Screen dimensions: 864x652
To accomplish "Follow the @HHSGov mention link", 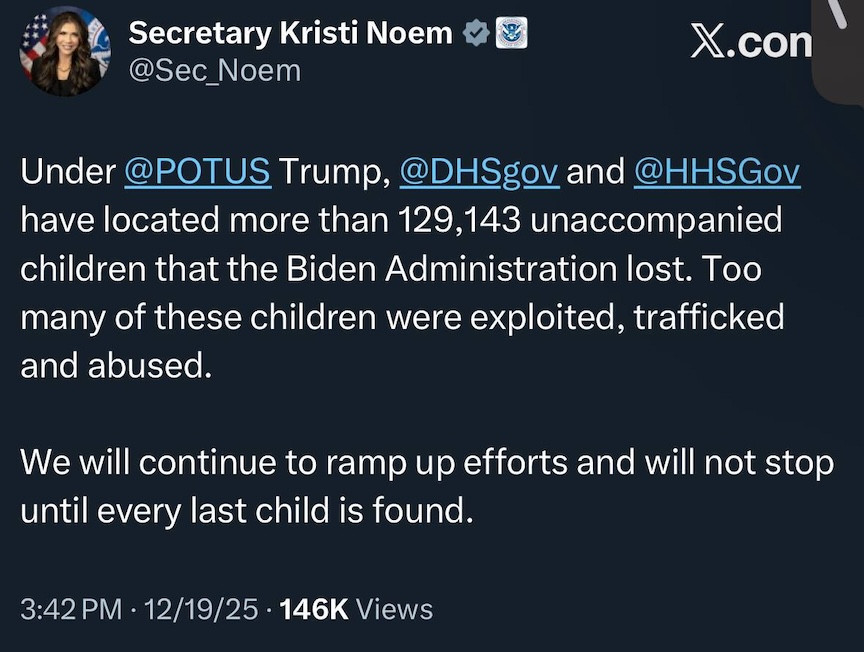I will (x=716, y=171).
